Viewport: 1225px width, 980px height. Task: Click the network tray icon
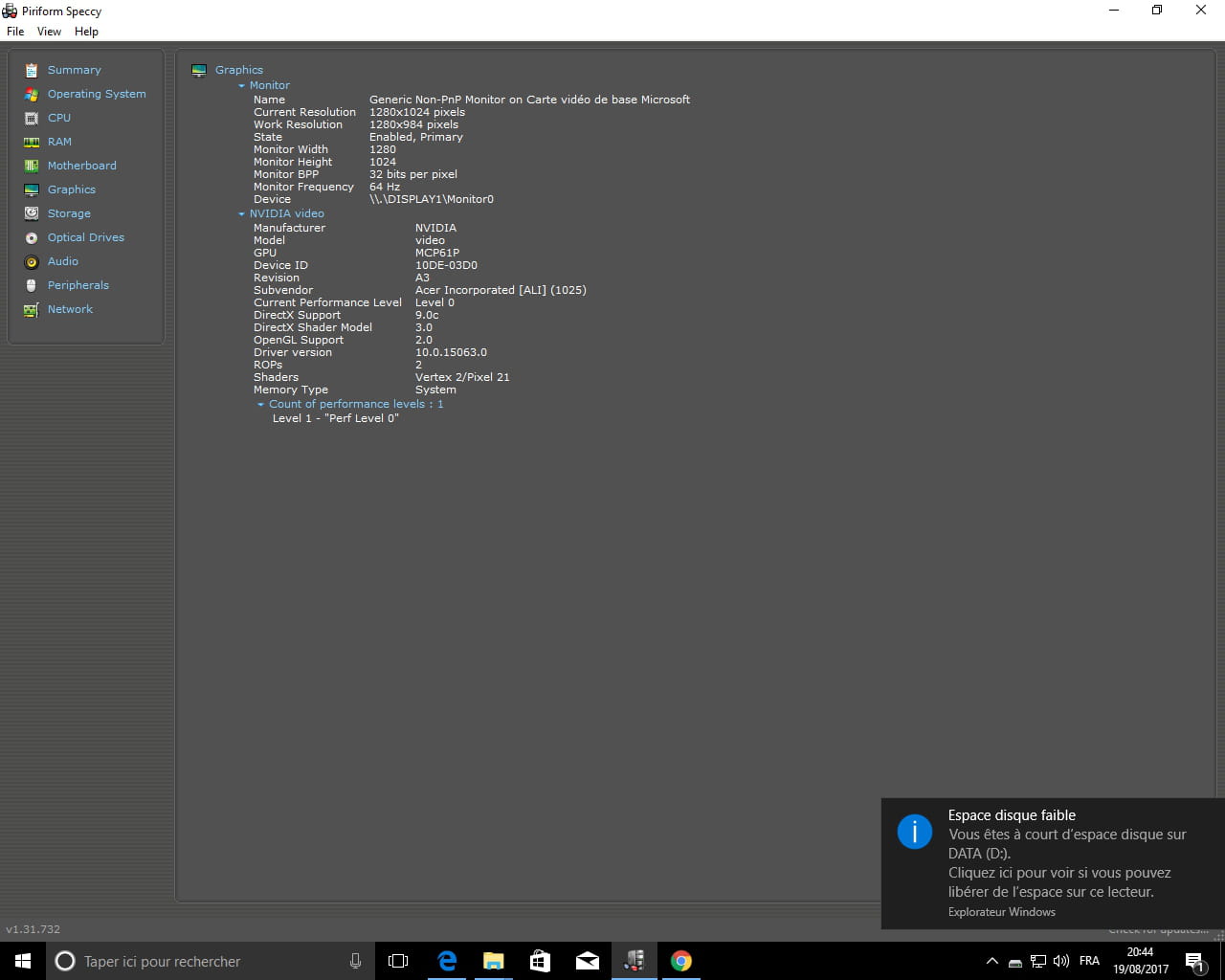[1038, 961]
